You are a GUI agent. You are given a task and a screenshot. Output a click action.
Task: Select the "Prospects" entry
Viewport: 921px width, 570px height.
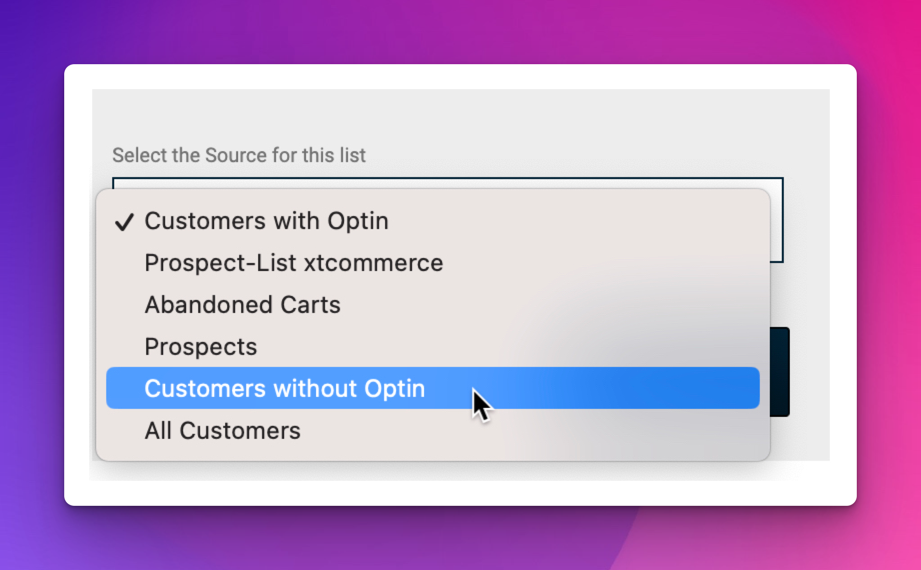(433, 346)
